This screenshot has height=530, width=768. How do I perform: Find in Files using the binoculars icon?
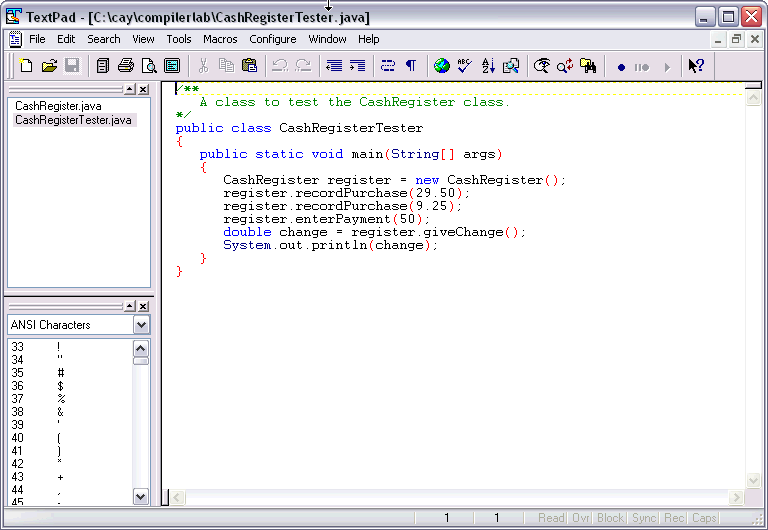[x=588, y=66]
